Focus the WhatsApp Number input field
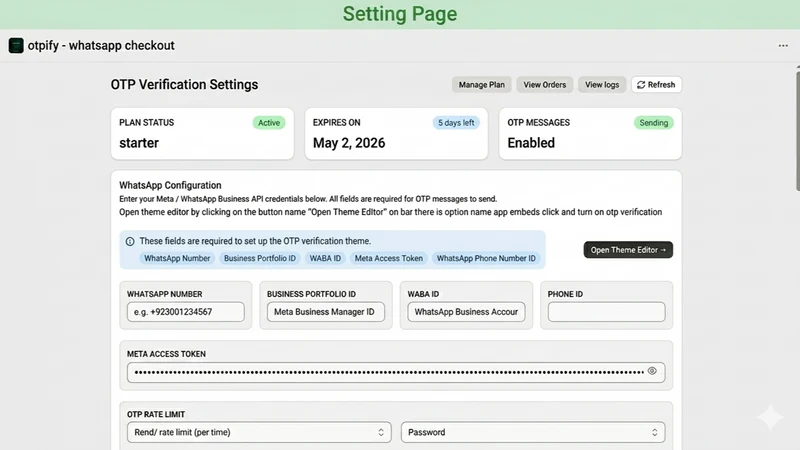800x450 pixels. [186, 312]
